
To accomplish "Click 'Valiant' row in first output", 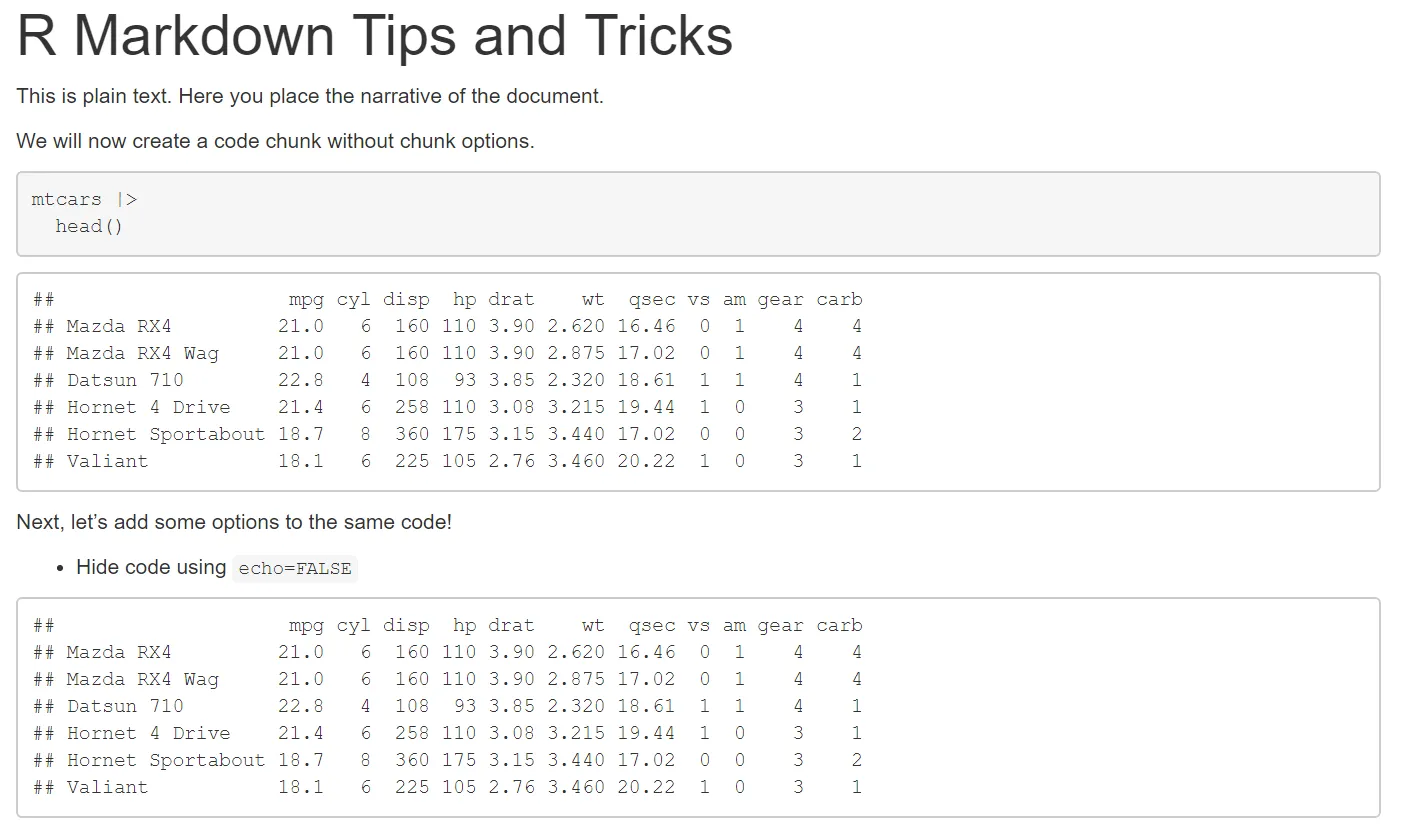I will (447, 461).
